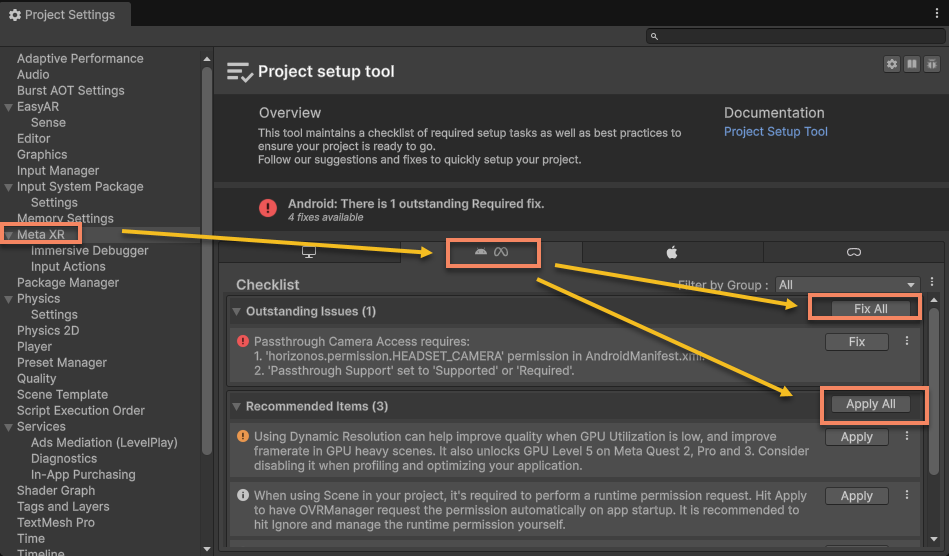Select Sense under EasyAR
Screen dimensions: 949x556
[x=48, y=123]
